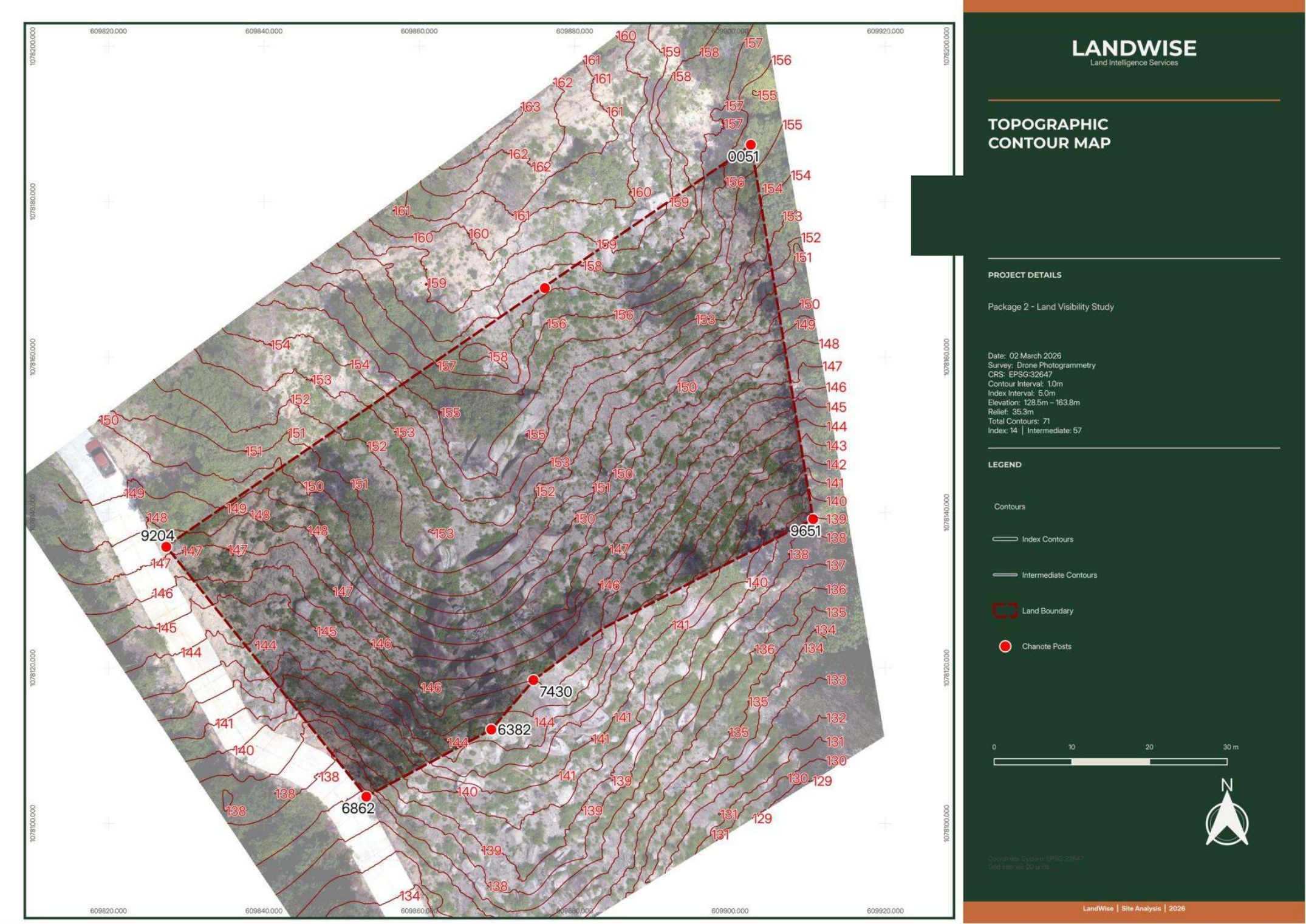Click the Chanote Posts legend red circle
The image size is (1306, 924).
(x=1005, y=646)
